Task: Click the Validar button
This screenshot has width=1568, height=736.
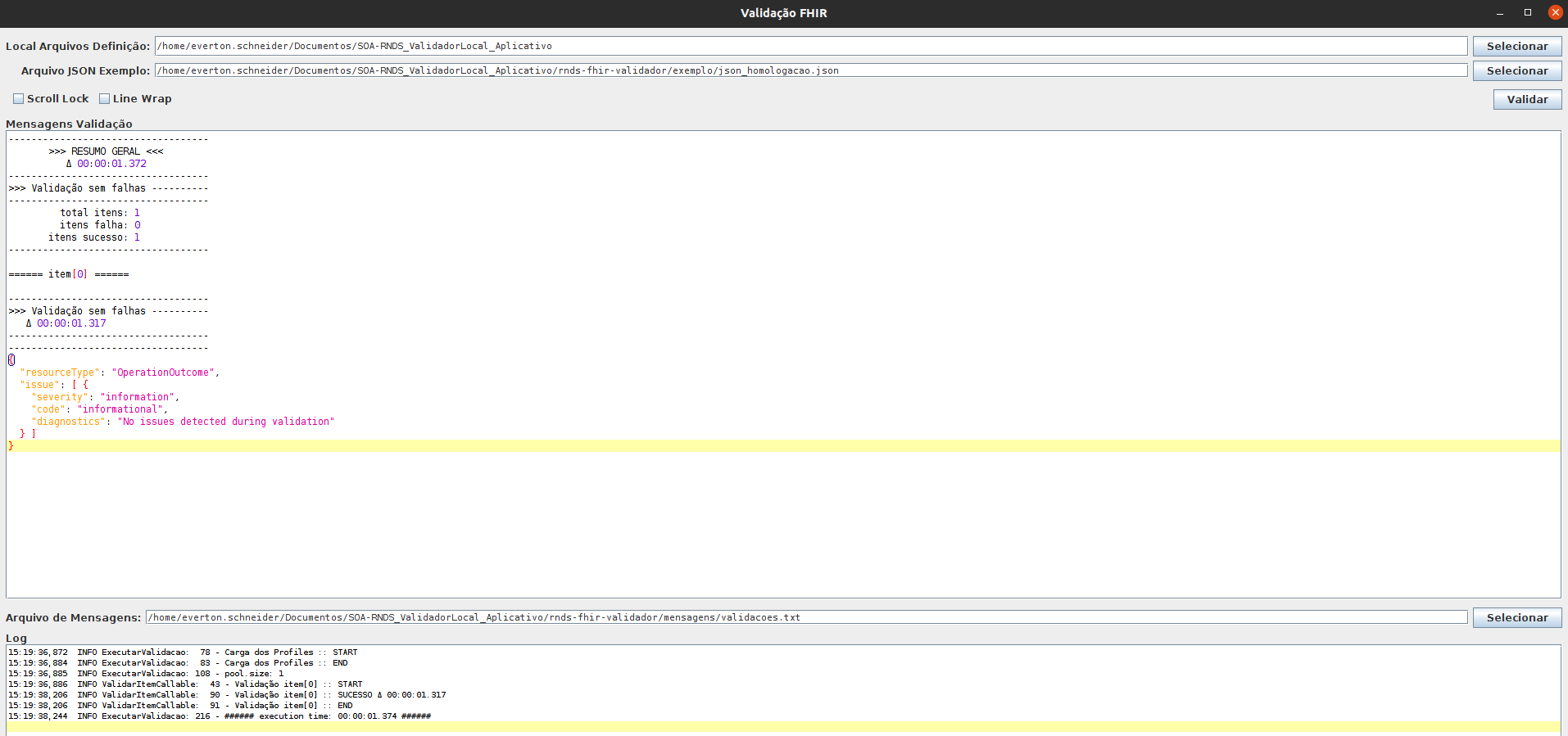Action: point(1527,99)
